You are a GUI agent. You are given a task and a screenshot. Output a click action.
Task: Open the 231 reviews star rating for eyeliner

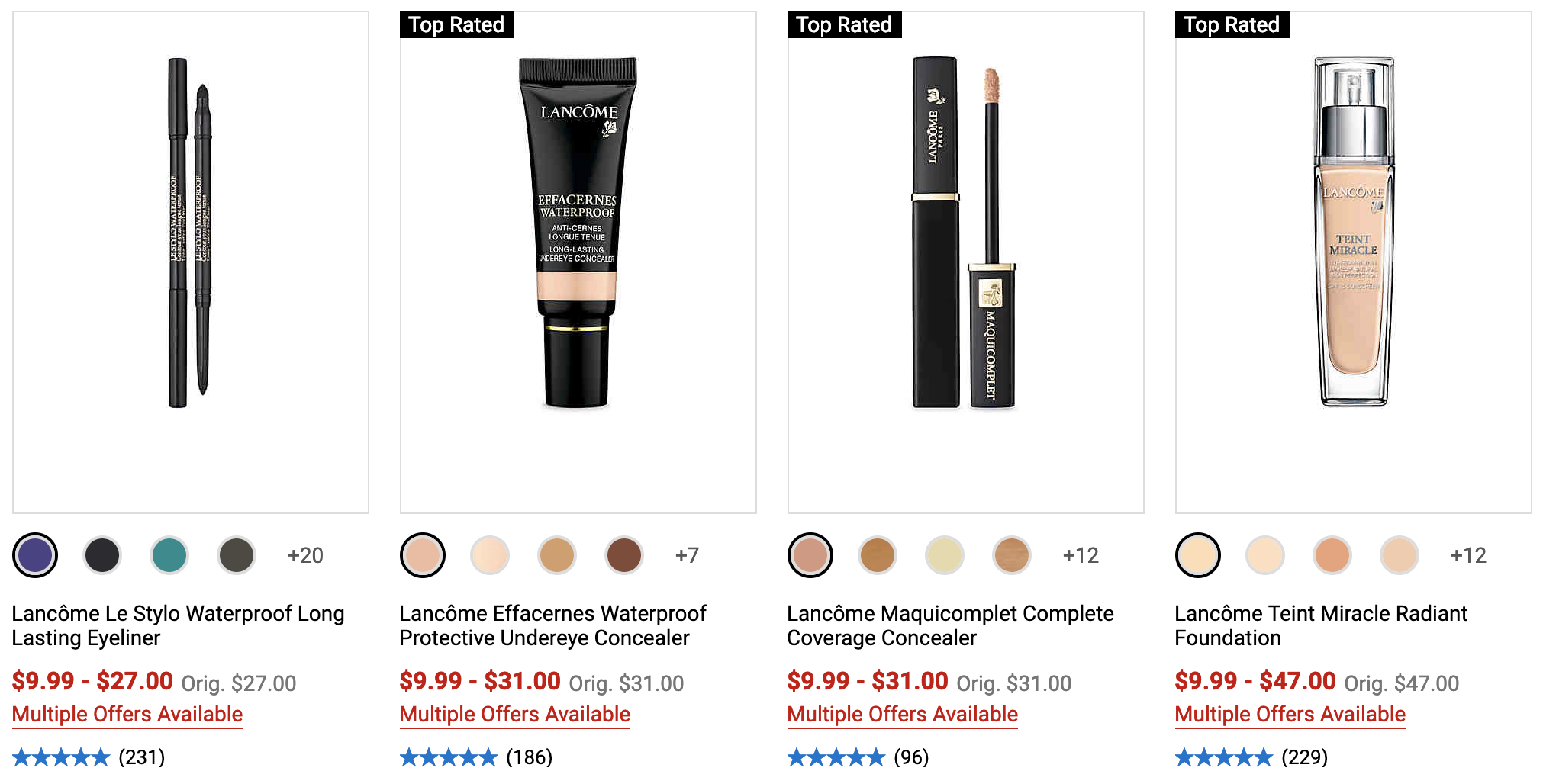tap(89, 757)
